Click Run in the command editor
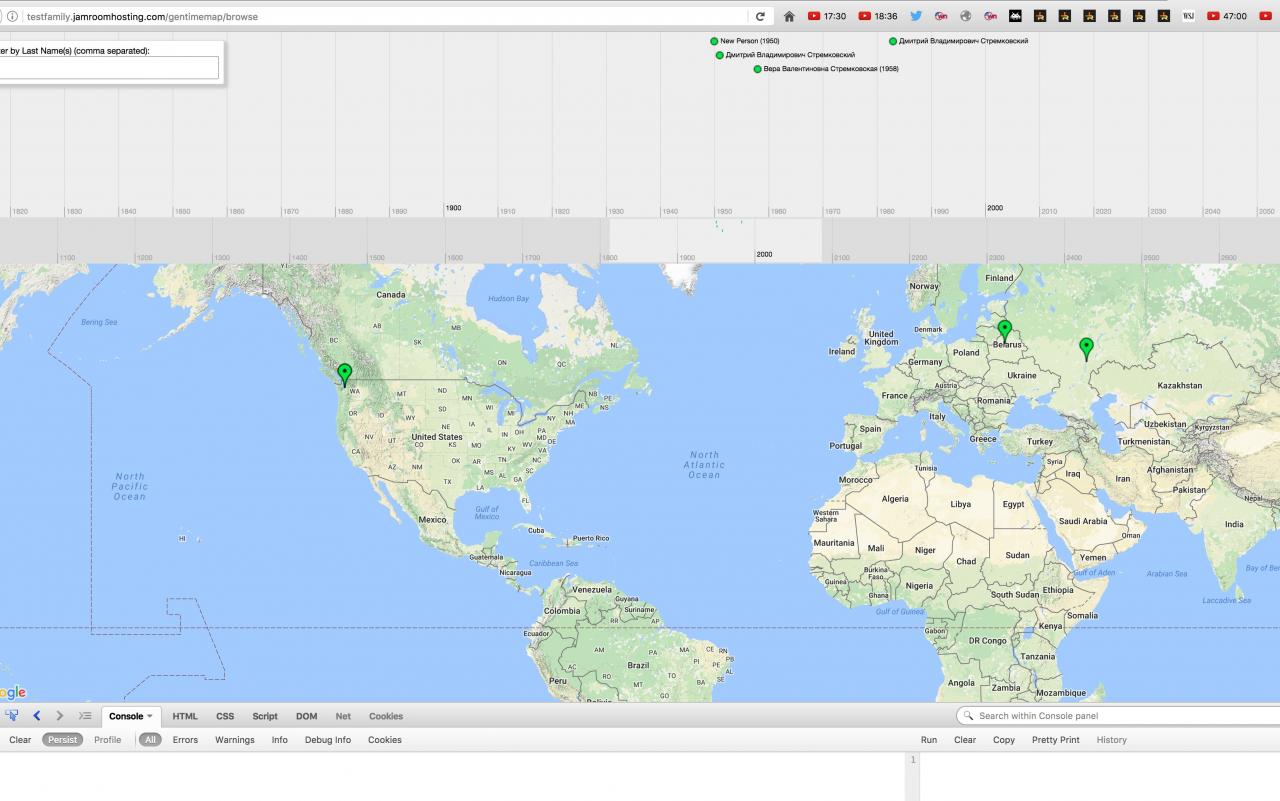Screen dimensions: 1280x801 pyautogui.click(x=929, y=740)
